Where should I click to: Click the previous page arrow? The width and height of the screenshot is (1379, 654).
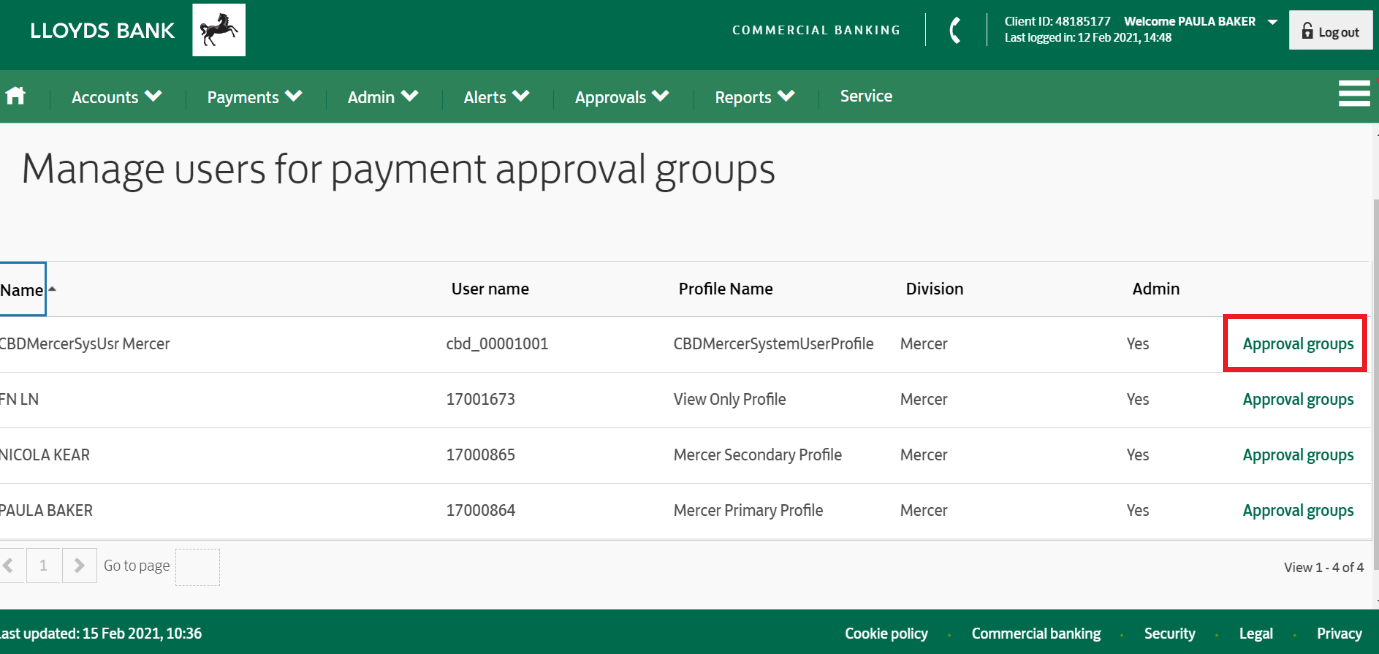pyautogui.click(x=10, y=566)
